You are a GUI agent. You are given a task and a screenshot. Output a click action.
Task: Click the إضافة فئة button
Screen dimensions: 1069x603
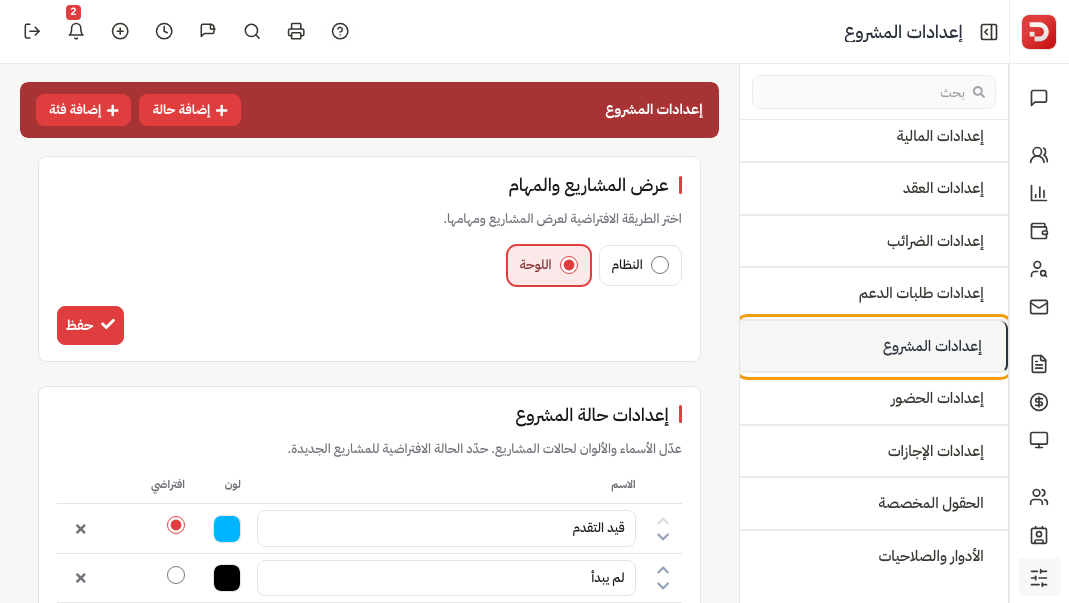coord(83,110)
